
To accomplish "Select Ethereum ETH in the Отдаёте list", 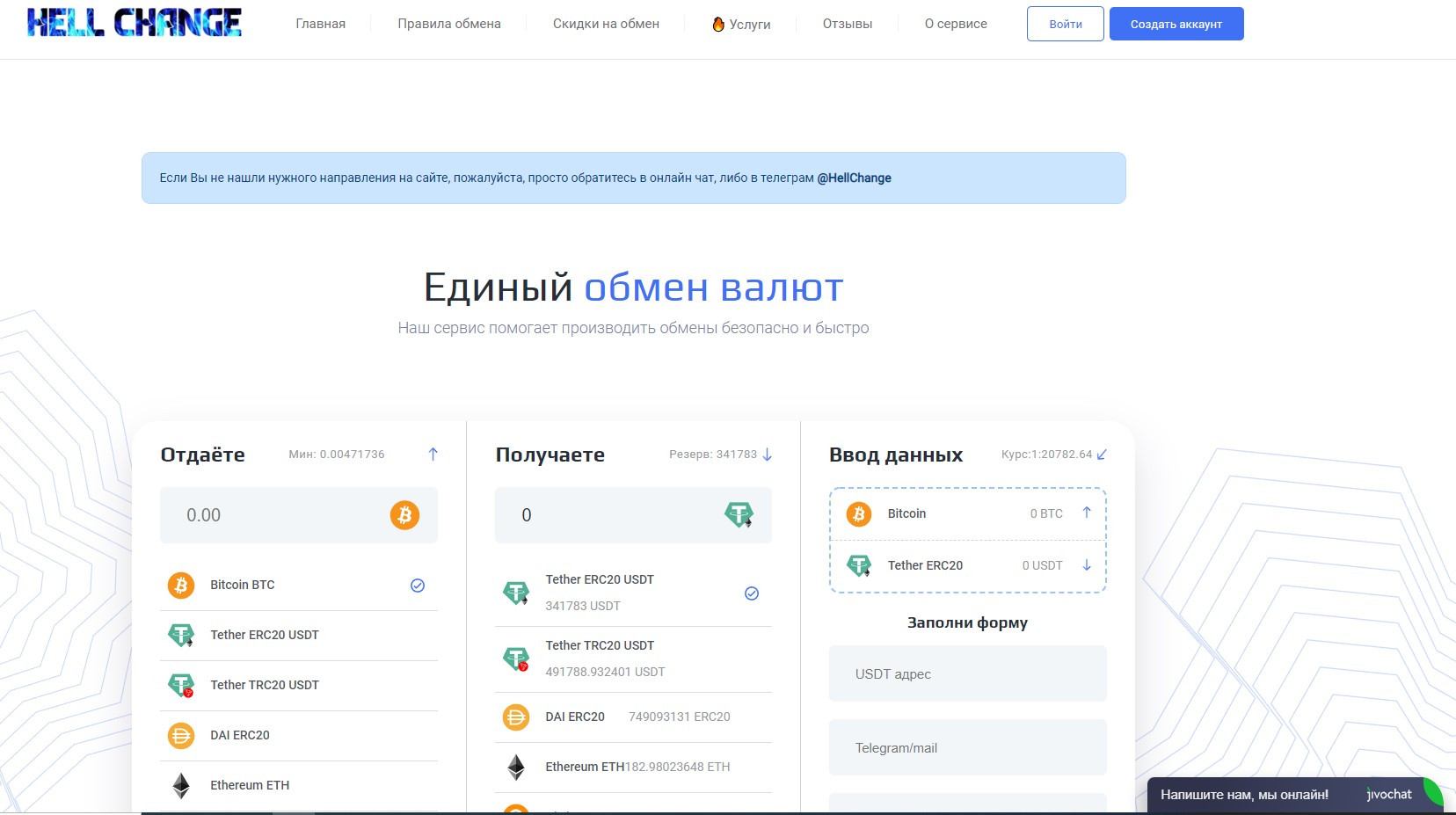I will [x=299, y=785].
